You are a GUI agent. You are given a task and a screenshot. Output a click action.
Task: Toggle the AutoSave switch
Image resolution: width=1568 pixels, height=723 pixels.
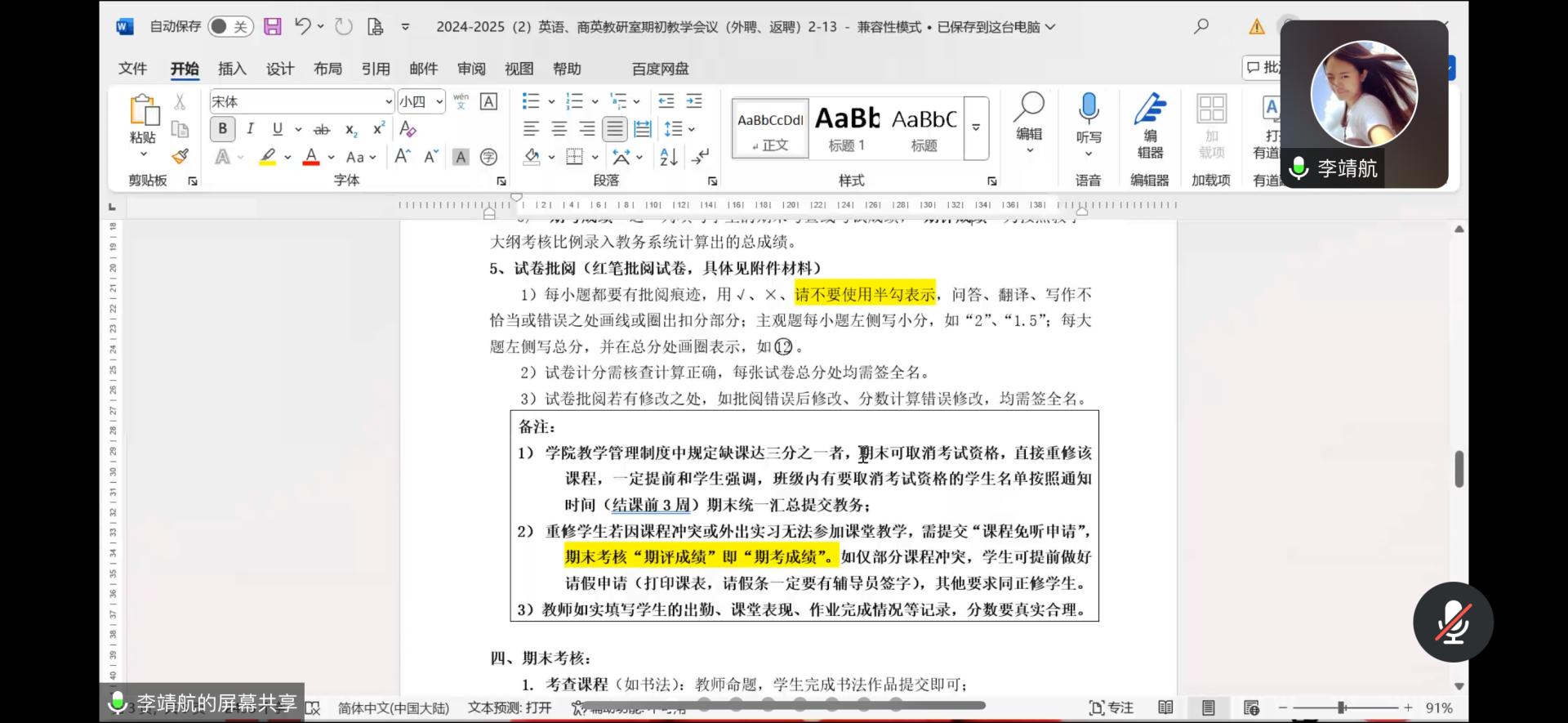229,27
